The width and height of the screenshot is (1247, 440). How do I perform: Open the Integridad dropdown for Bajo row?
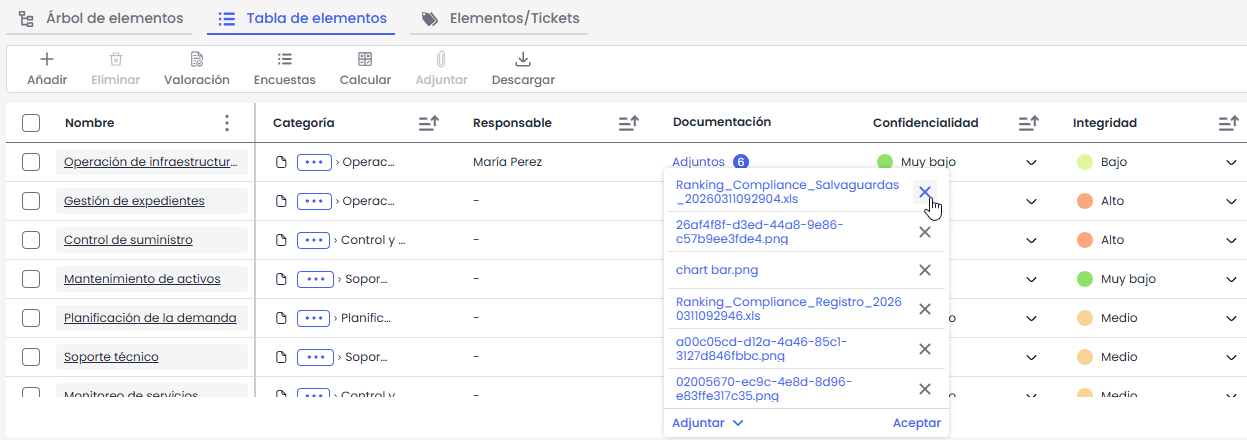pos(1231,162)
